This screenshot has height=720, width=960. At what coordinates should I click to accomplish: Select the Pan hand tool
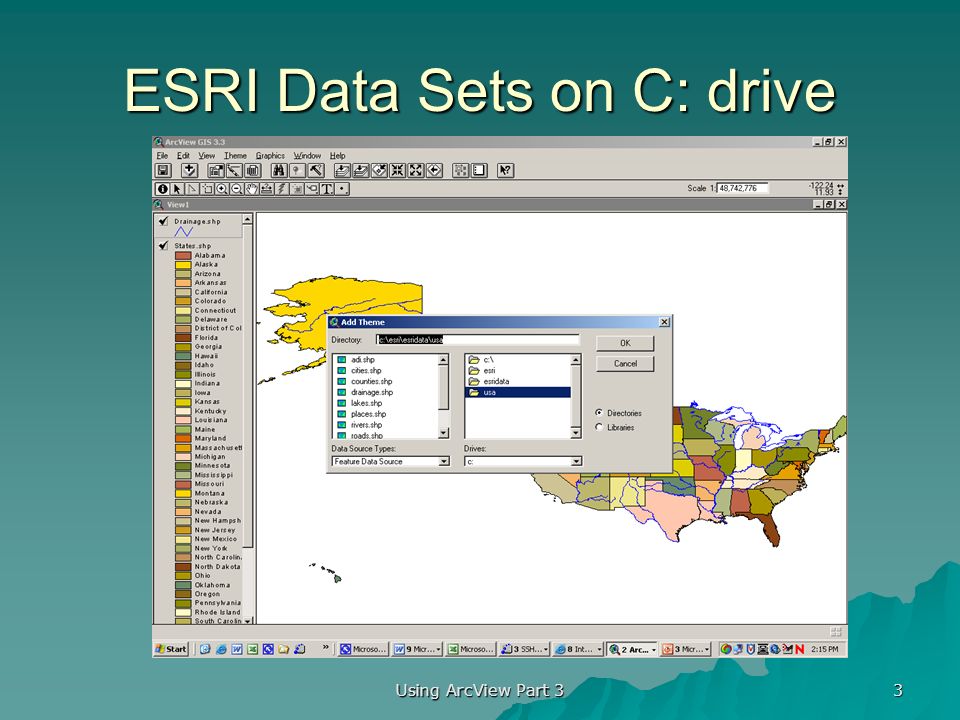(252, 189)
